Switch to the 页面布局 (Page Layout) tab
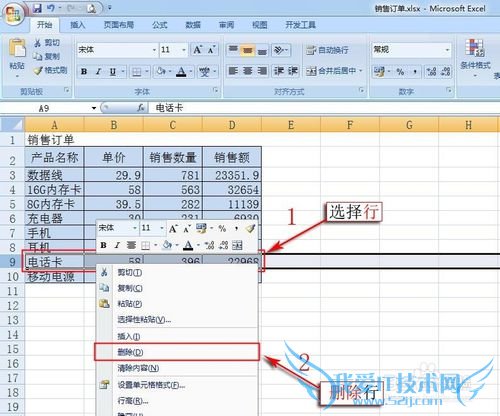This screenshot has width=500, height=416. (119, 25)
